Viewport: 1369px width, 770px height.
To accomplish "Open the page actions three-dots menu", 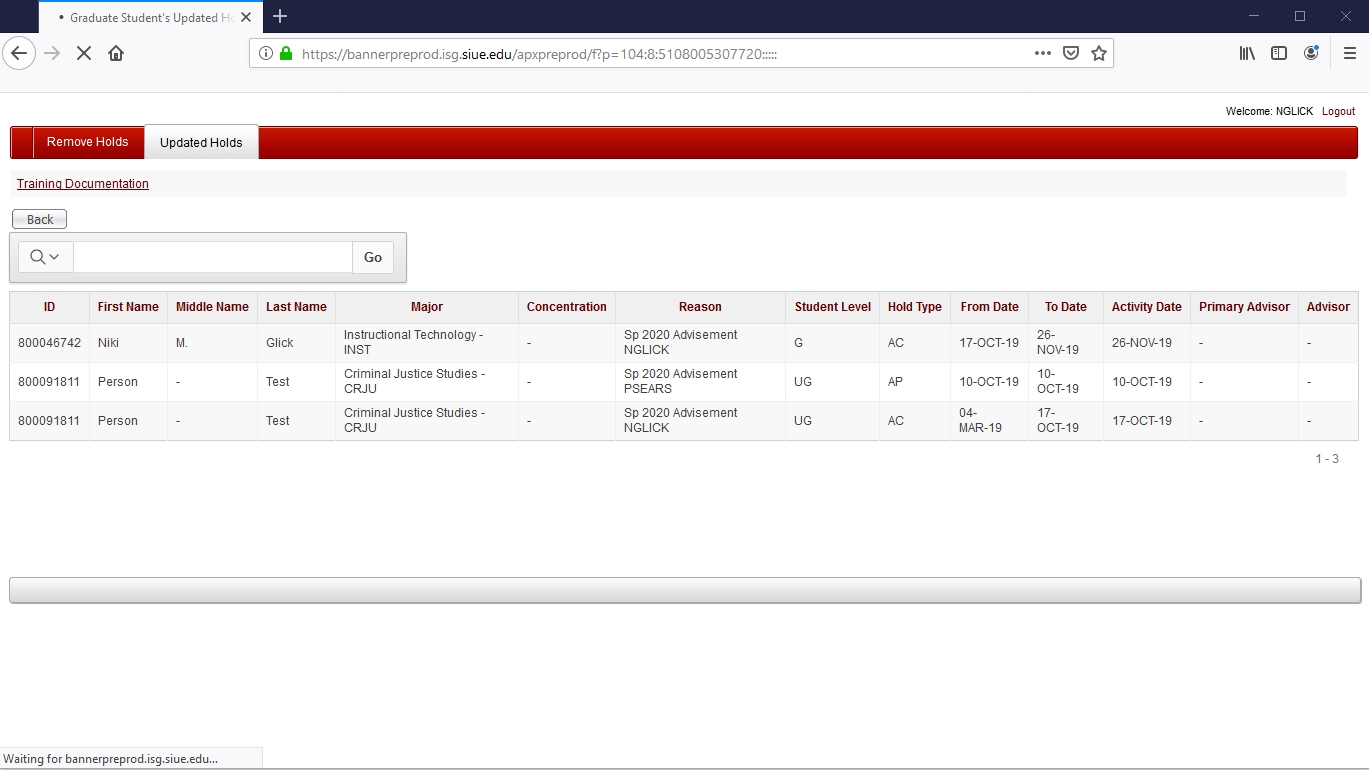I will [x=1042, y=53].
